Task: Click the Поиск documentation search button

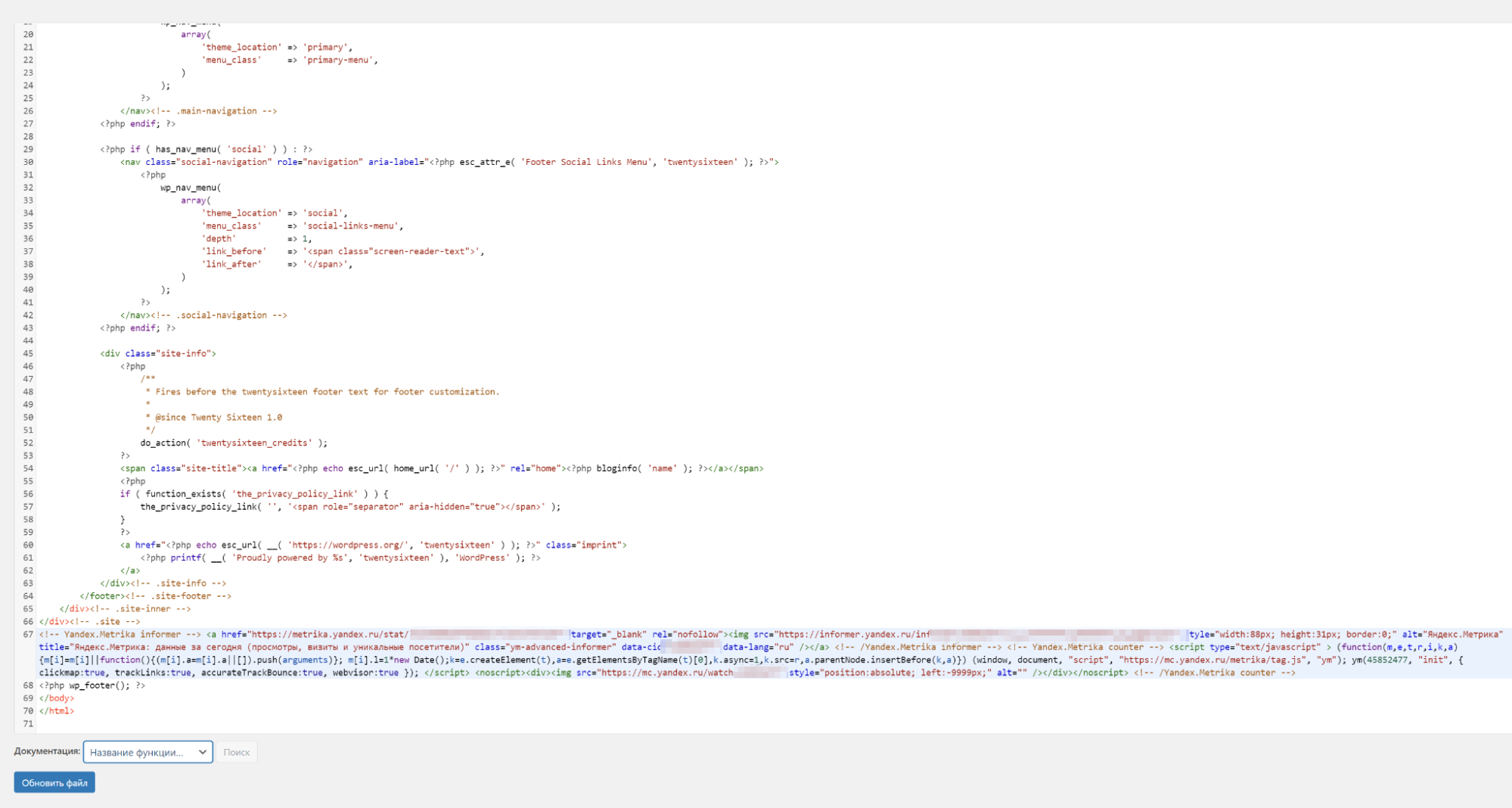Action: [236, 752]
